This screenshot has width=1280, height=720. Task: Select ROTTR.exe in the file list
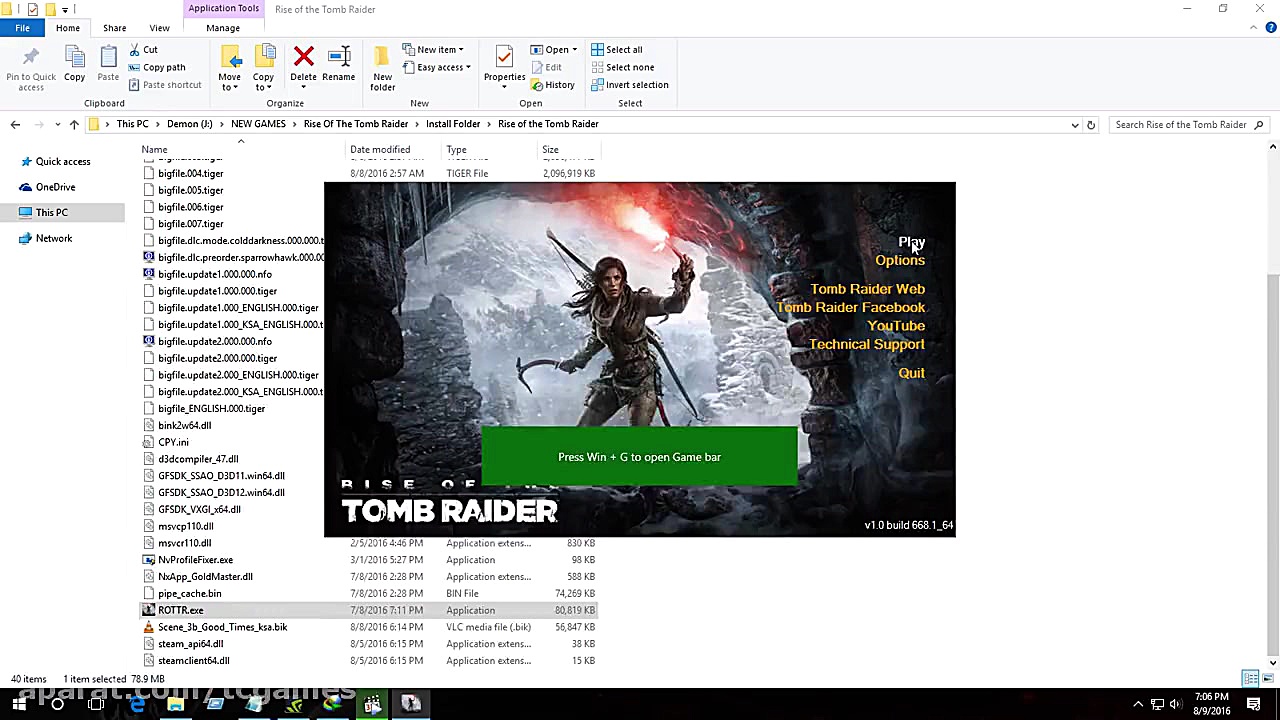pyautogui.click(x=181, y=610)
